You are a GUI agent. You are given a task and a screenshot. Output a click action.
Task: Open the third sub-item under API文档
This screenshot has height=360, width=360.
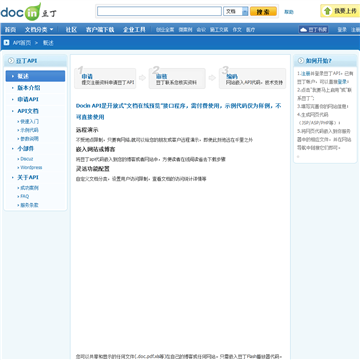[29, 139]
